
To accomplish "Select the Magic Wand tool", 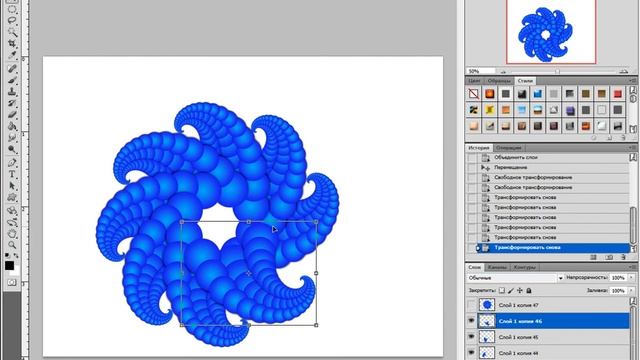I will coord(12,32).
